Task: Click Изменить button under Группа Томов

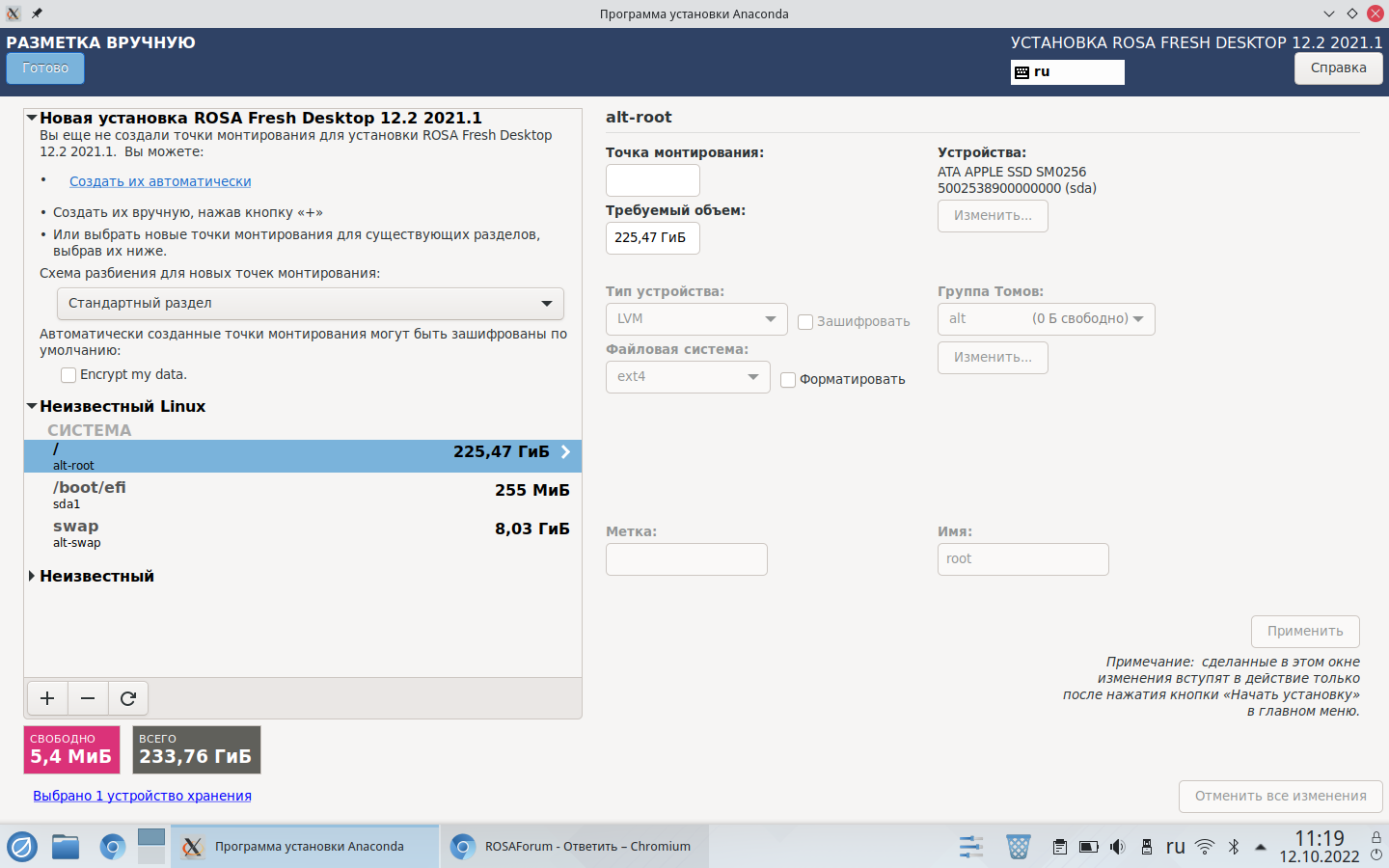Action: (993, 358)
